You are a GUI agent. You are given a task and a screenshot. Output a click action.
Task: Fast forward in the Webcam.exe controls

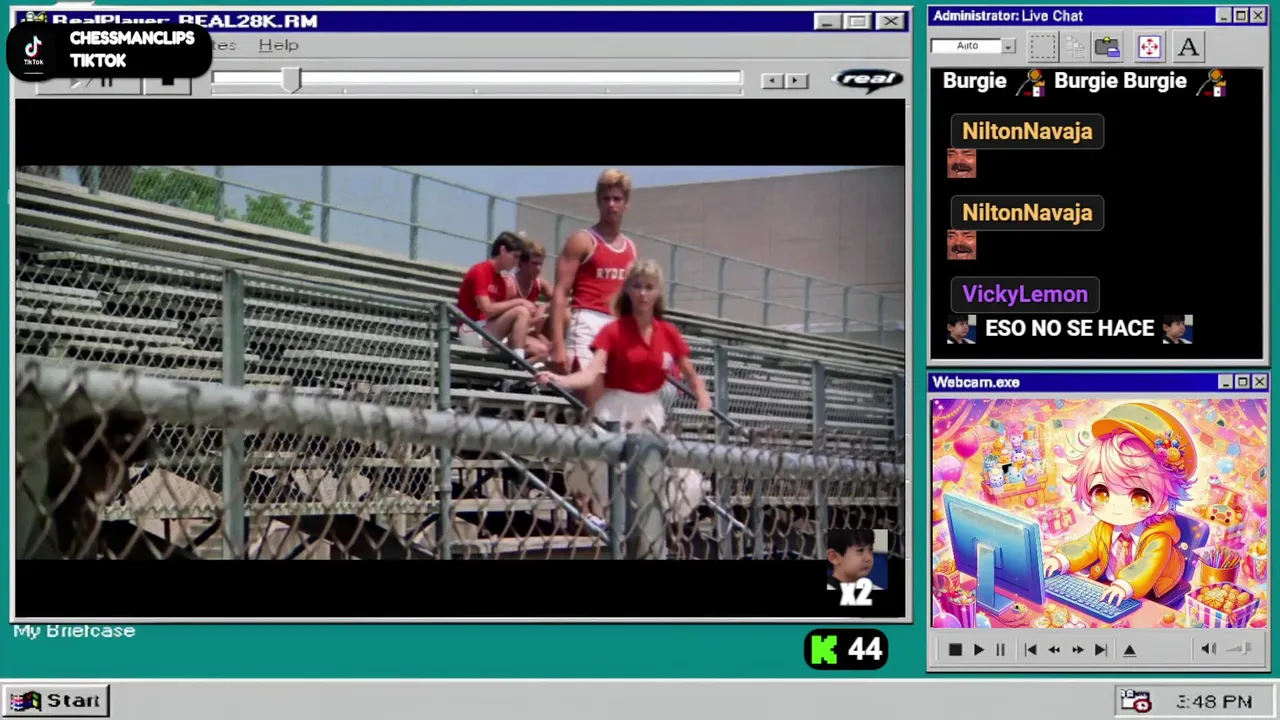(x=1077, y=650)
